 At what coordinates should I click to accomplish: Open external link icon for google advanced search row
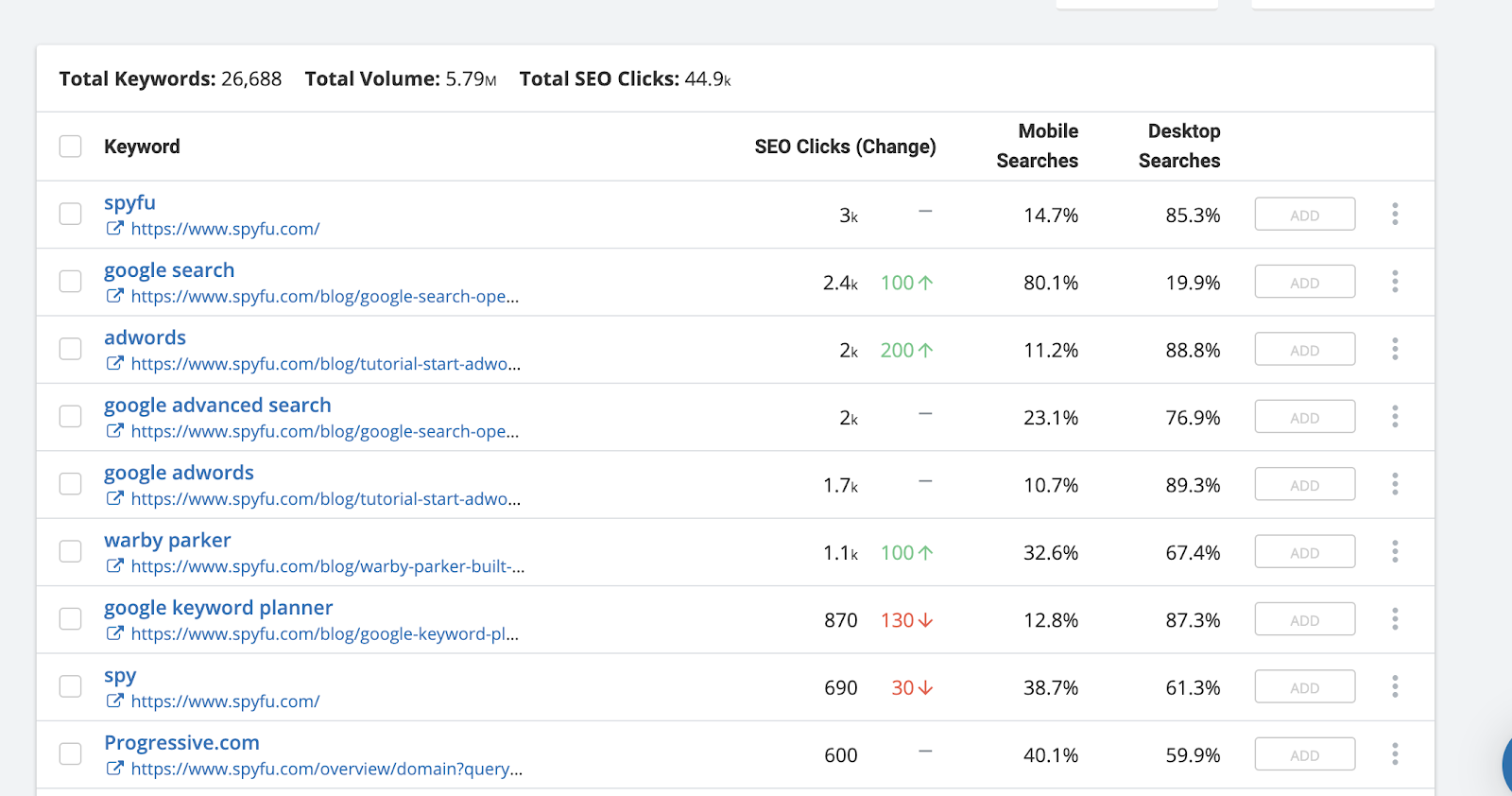click(x=114, y=430)
